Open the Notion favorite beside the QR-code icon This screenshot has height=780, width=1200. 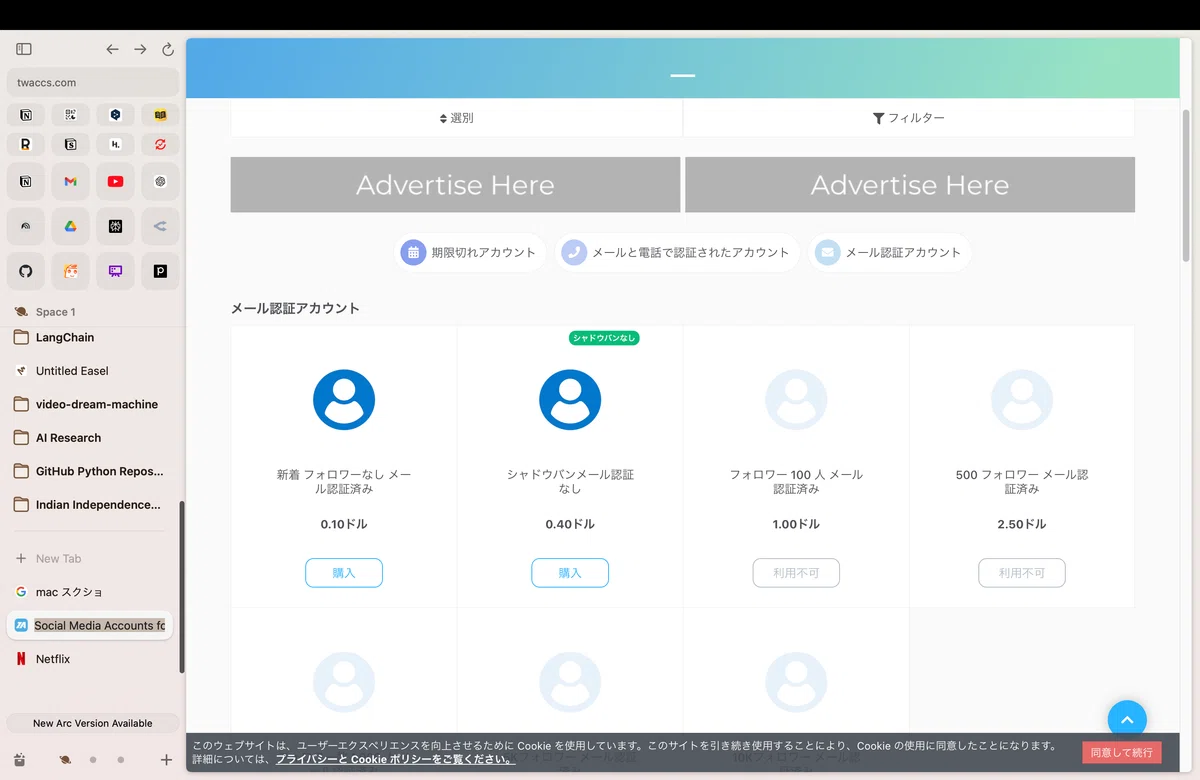point(26,115)
